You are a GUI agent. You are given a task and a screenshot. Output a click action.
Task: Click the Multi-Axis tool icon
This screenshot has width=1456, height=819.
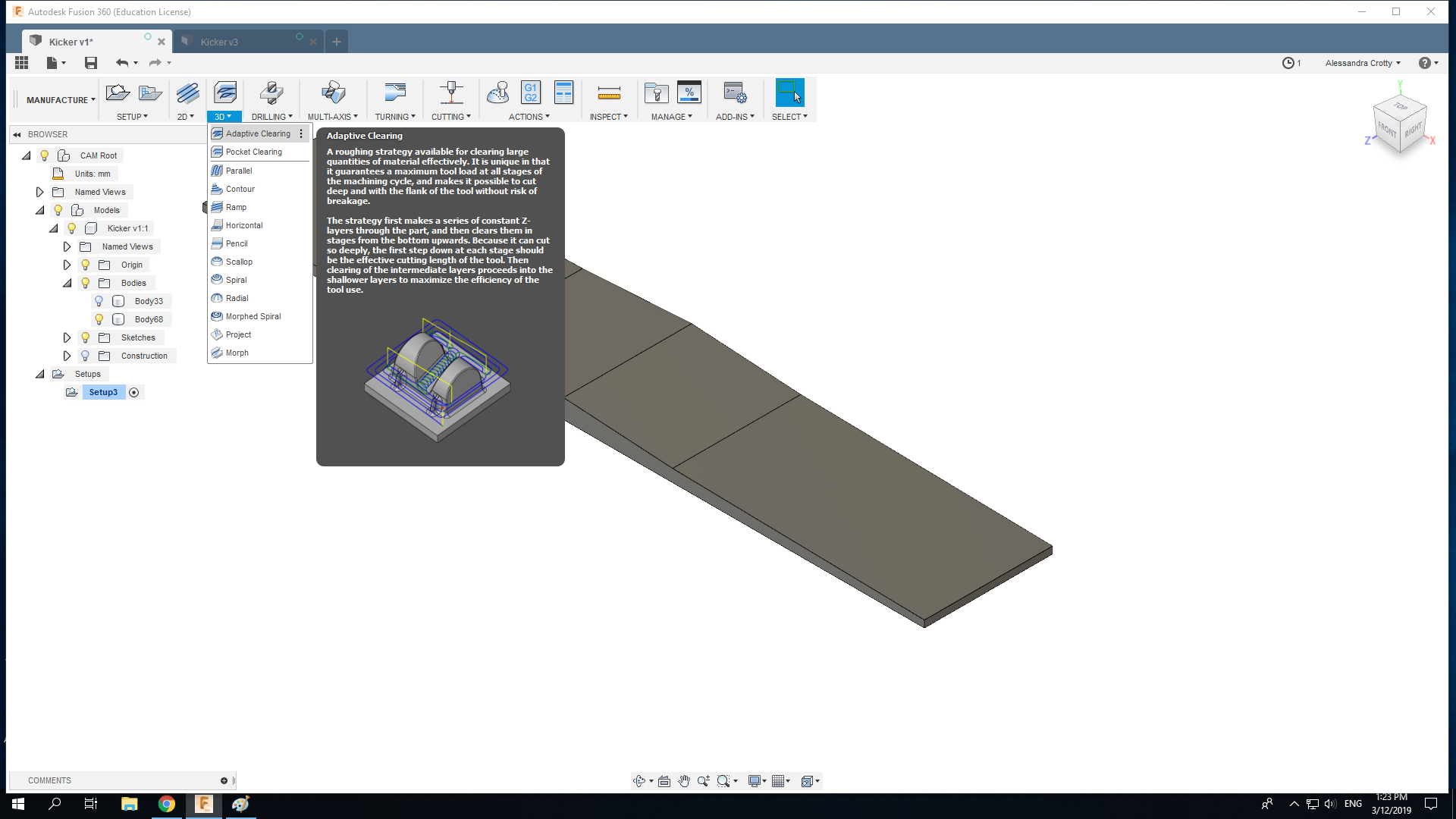coord(333,93)
